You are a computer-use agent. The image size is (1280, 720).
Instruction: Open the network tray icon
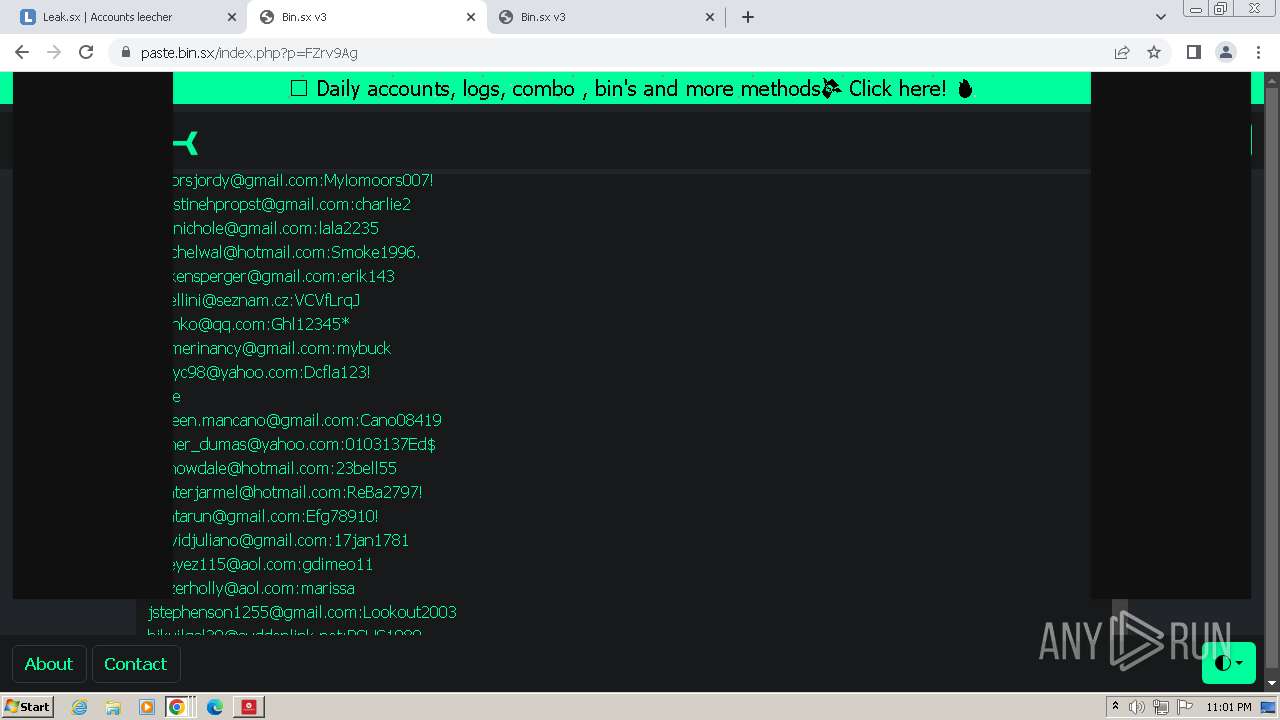pos(1161,707)
